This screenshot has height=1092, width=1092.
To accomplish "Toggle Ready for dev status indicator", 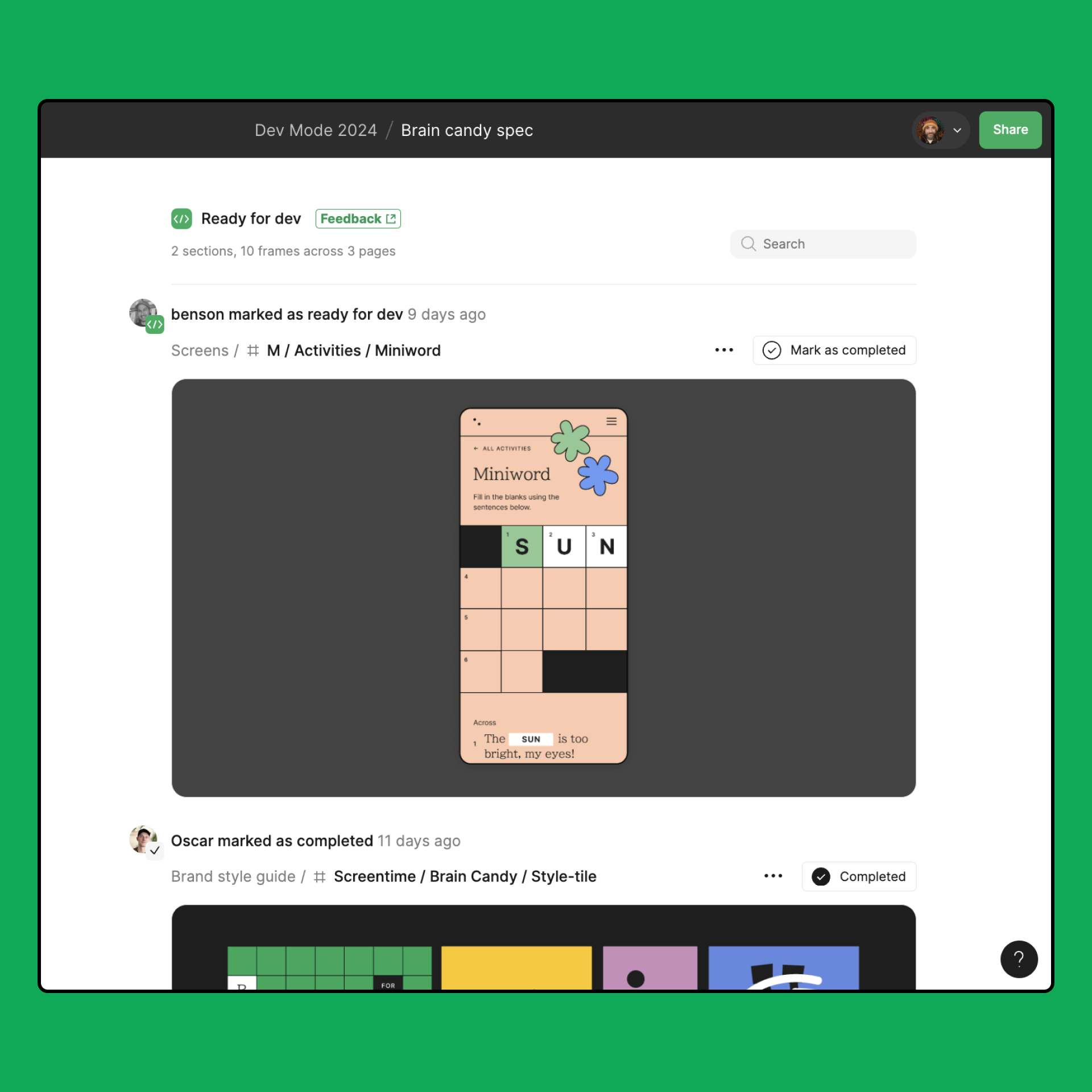I will (181, 218).
